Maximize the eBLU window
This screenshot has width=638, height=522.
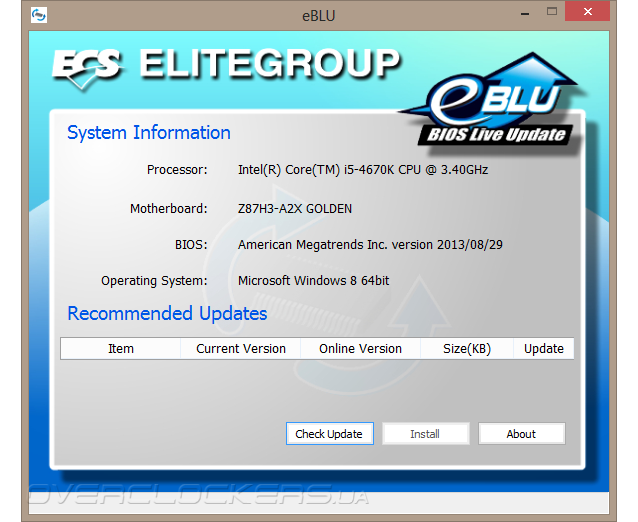coord(552,11)
